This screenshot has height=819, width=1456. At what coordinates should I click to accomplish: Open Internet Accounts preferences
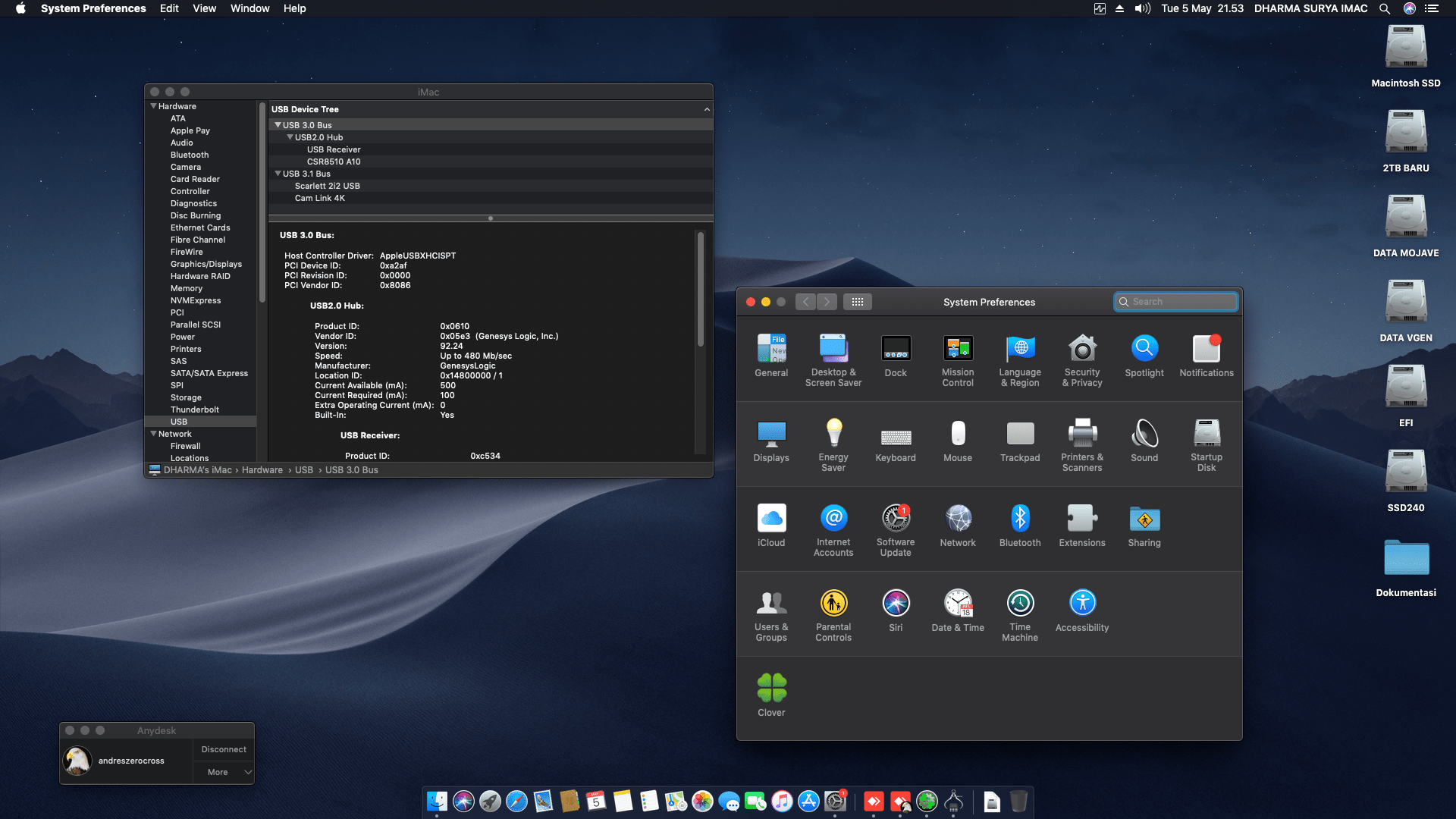coord(833,530)
